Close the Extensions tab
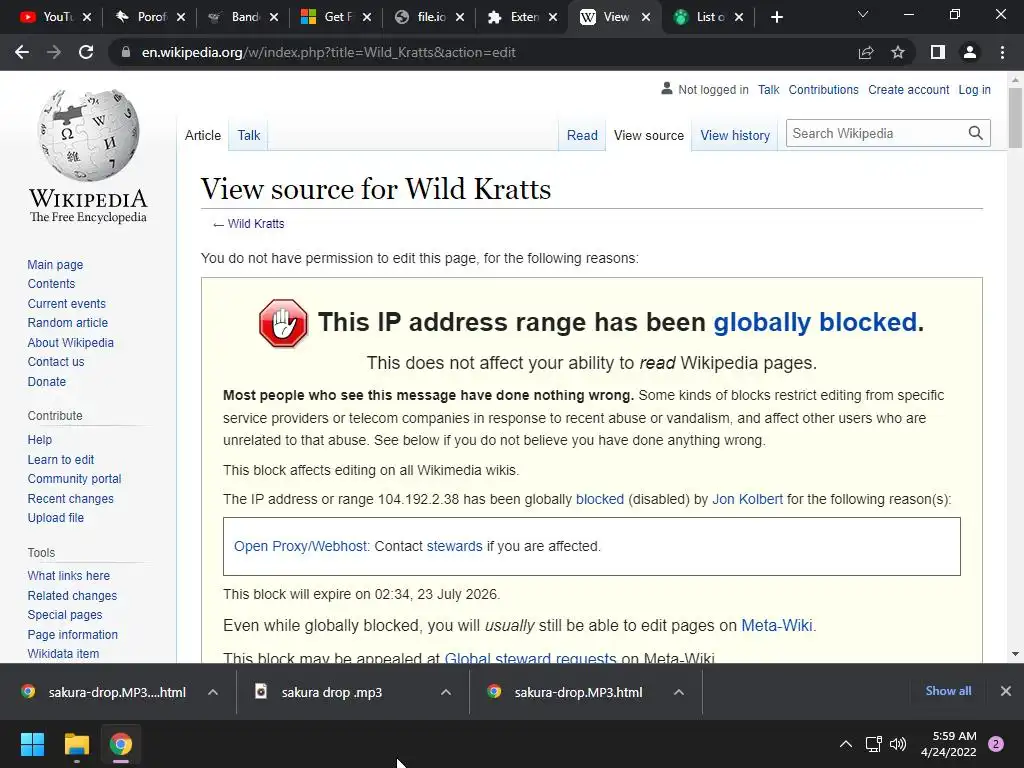This screenshot has height=768, width=1024. click(x=553, y=17)
